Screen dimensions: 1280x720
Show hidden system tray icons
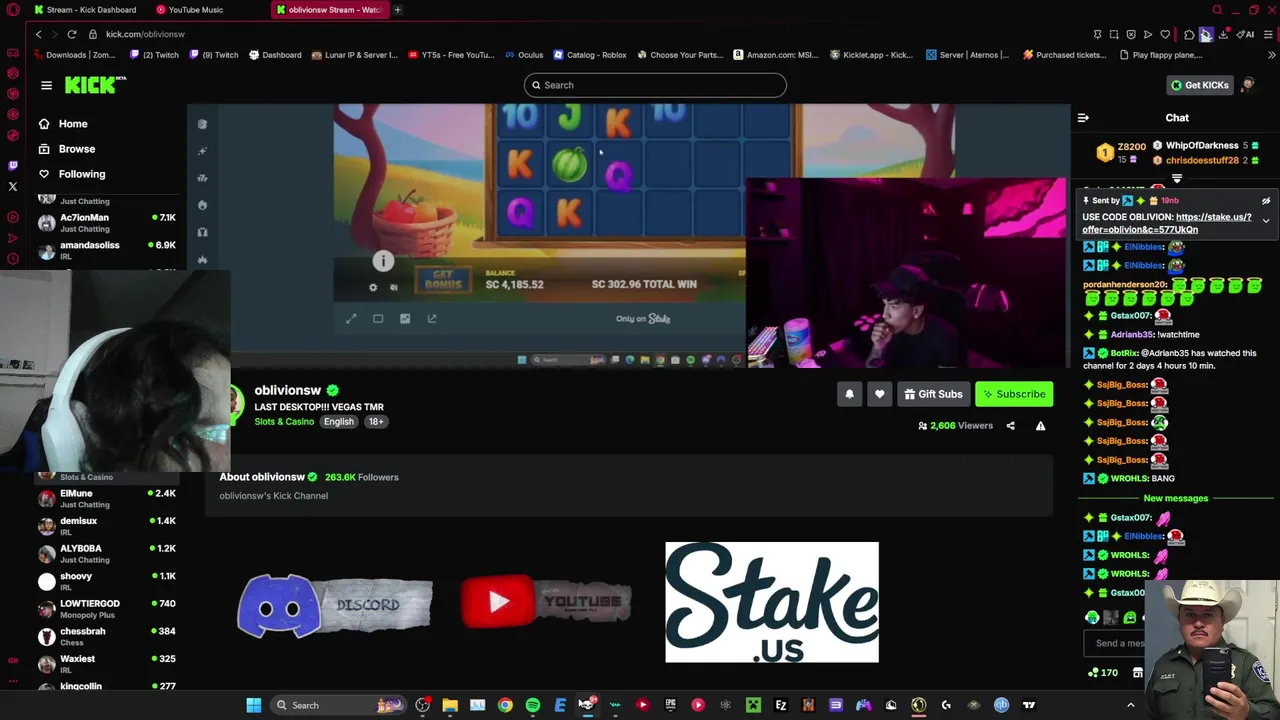tap(1131, 705)
